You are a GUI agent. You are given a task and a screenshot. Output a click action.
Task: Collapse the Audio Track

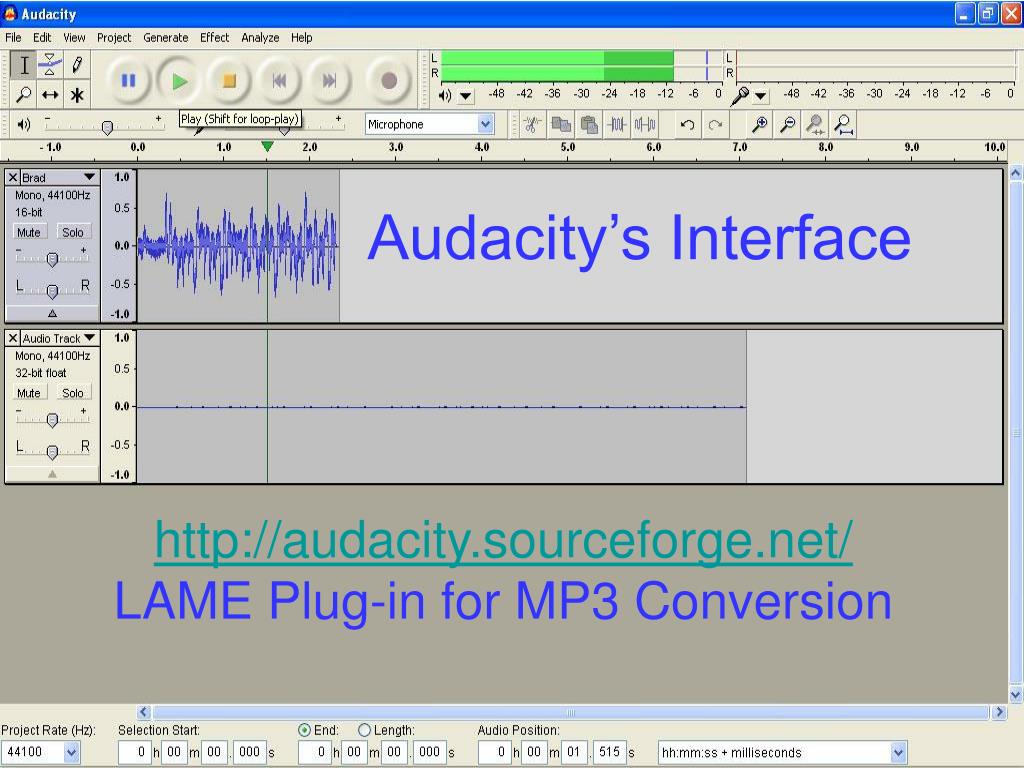52,474
